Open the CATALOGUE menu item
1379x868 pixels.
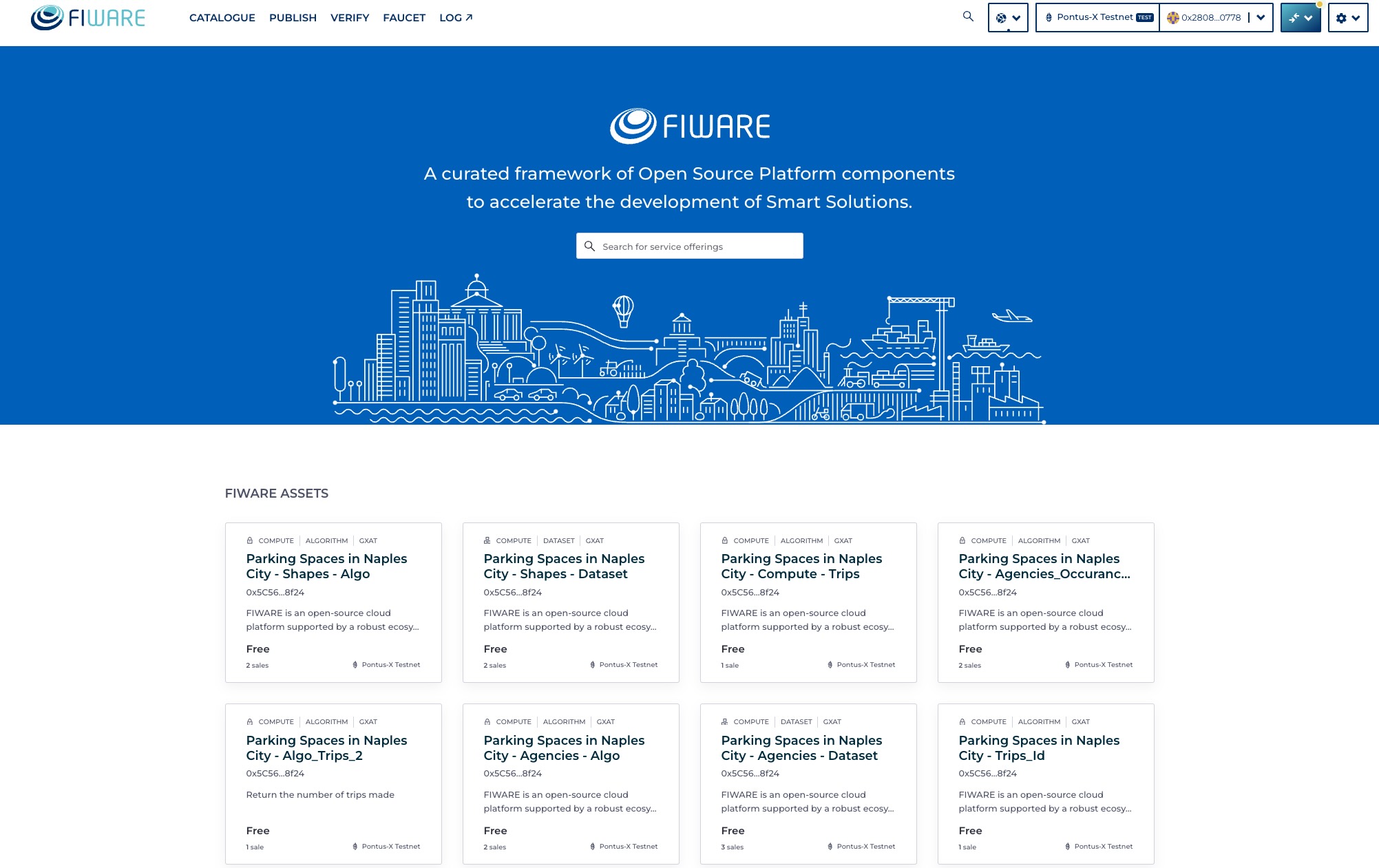222,18
